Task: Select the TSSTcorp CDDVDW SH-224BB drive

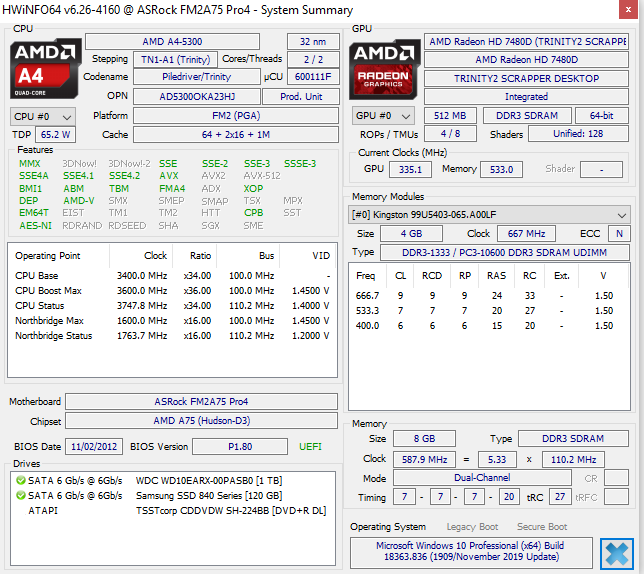Action: [172, 511]
